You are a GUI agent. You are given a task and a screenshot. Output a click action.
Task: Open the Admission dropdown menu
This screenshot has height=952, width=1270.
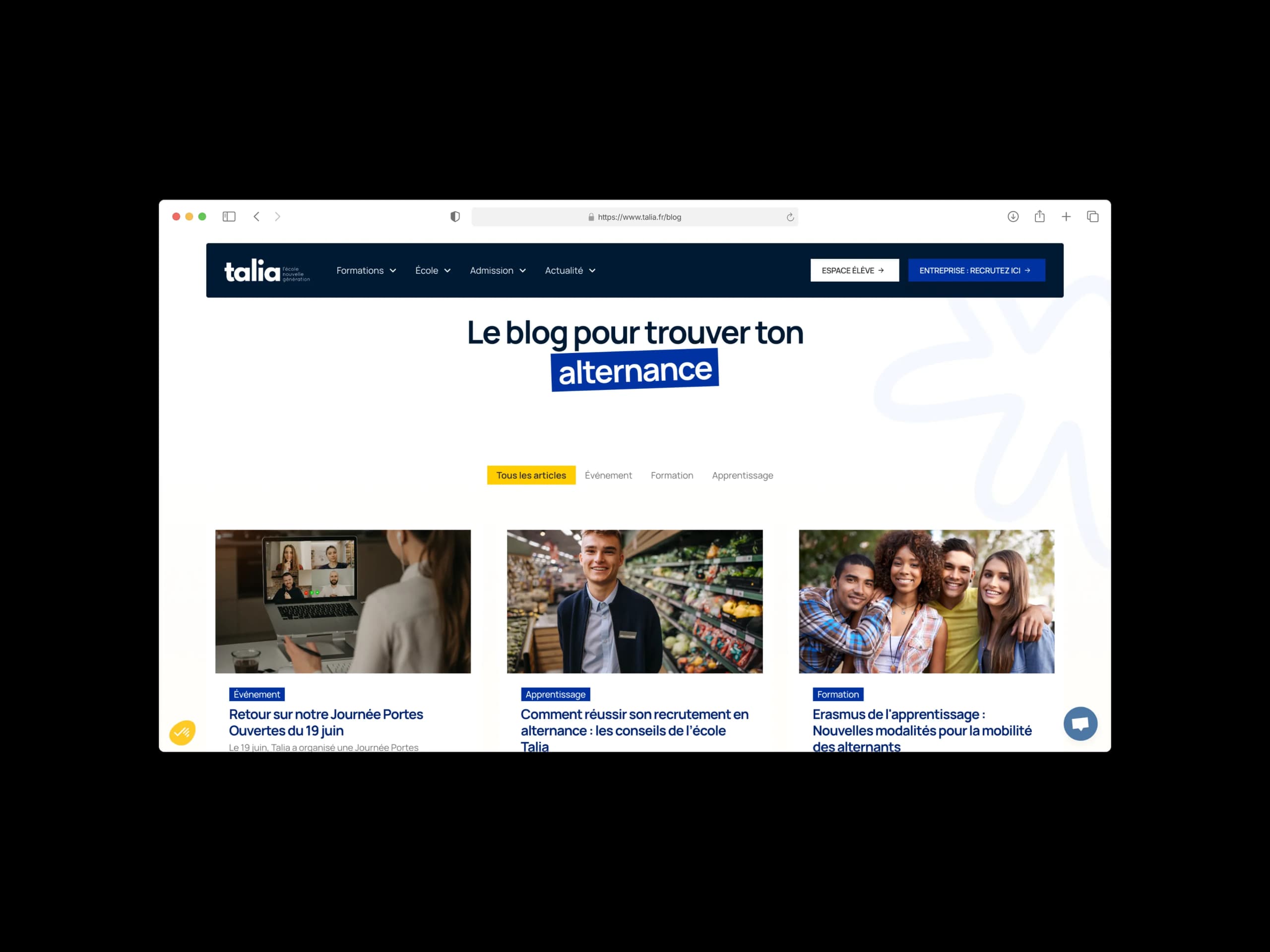click(x=498, y=270)
